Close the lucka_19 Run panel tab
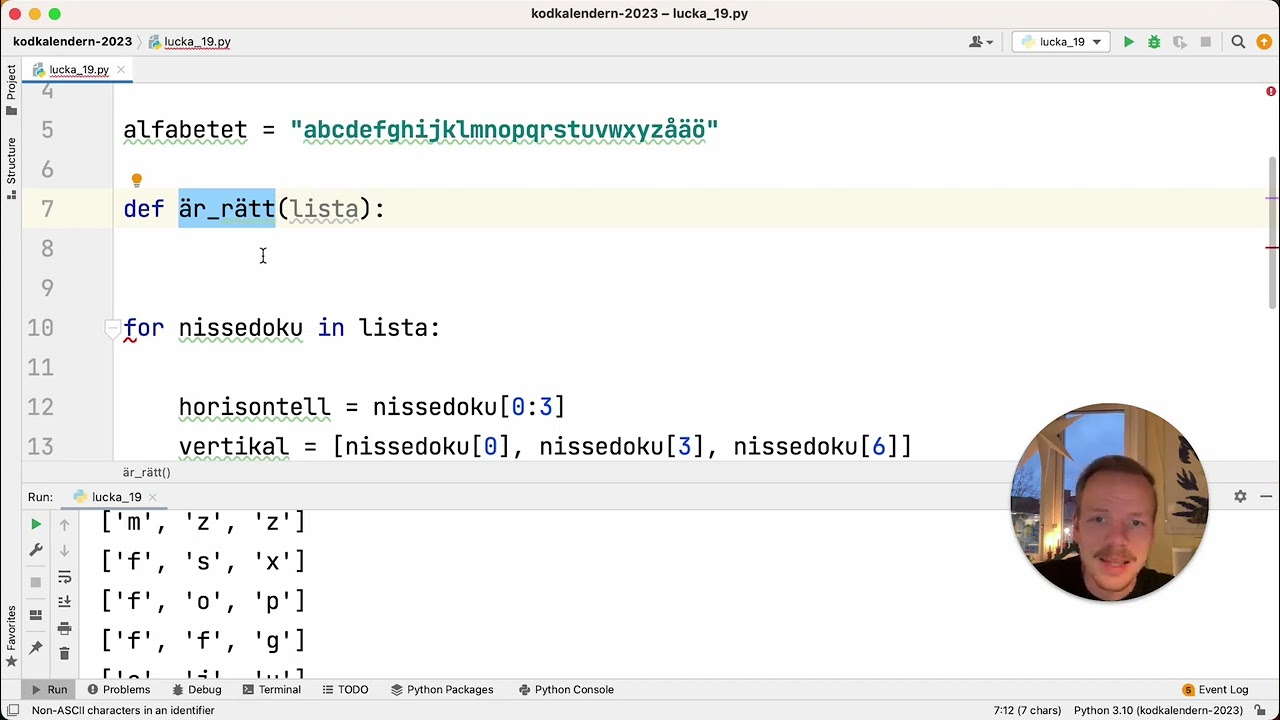Screen dimensions: 1280x720 152,497
